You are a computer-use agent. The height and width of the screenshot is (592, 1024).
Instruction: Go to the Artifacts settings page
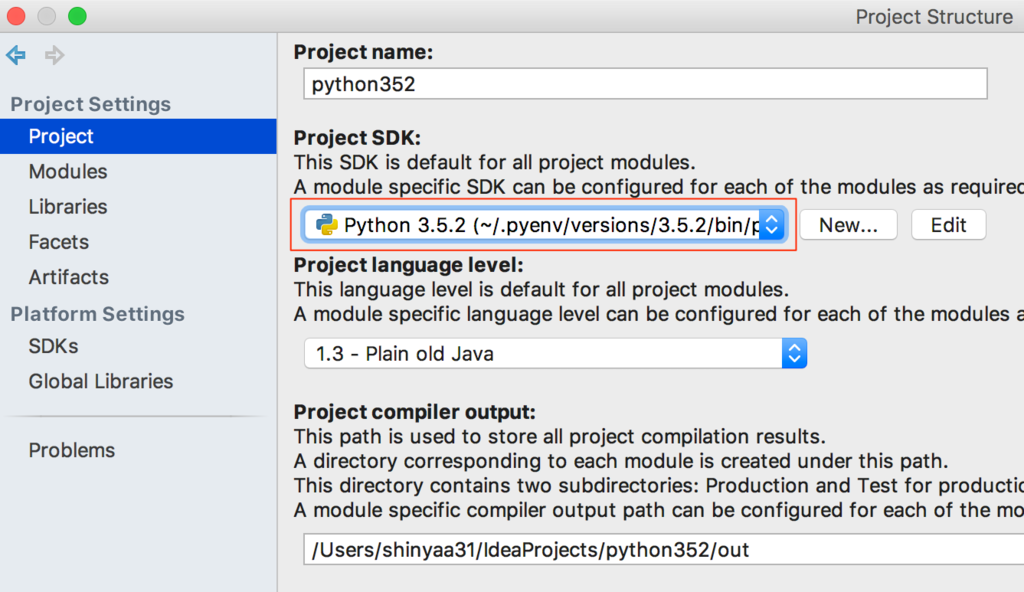(x=69, y=277)
